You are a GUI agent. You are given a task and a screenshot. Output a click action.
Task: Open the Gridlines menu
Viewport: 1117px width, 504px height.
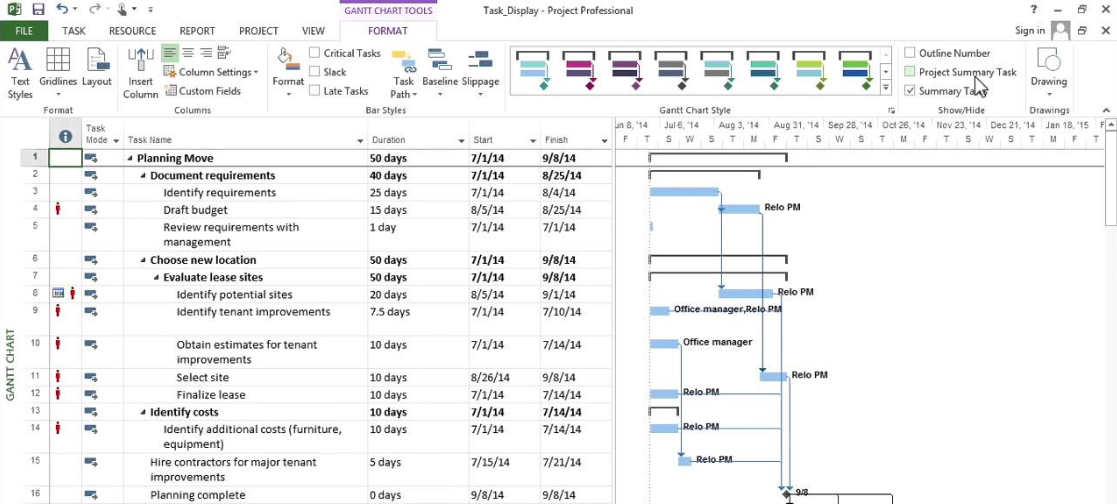point(58,73)
